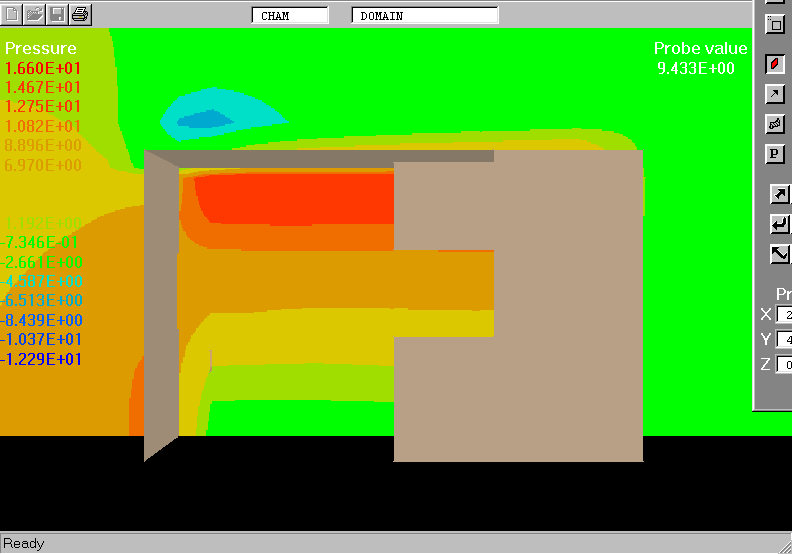The image size is (792, 554).
Task: Click the New file icon
Action: [13, 14]
